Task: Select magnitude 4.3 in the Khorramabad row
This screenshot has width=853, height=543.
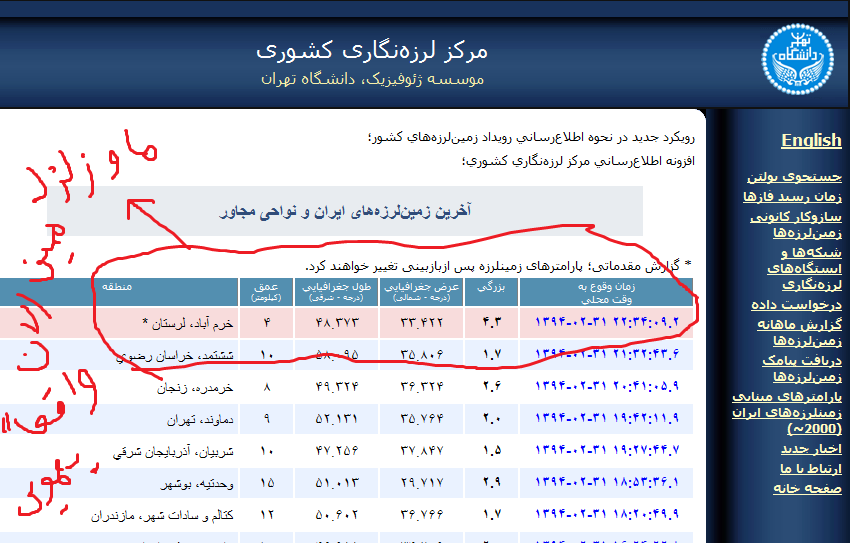Action: coord(491,323)
